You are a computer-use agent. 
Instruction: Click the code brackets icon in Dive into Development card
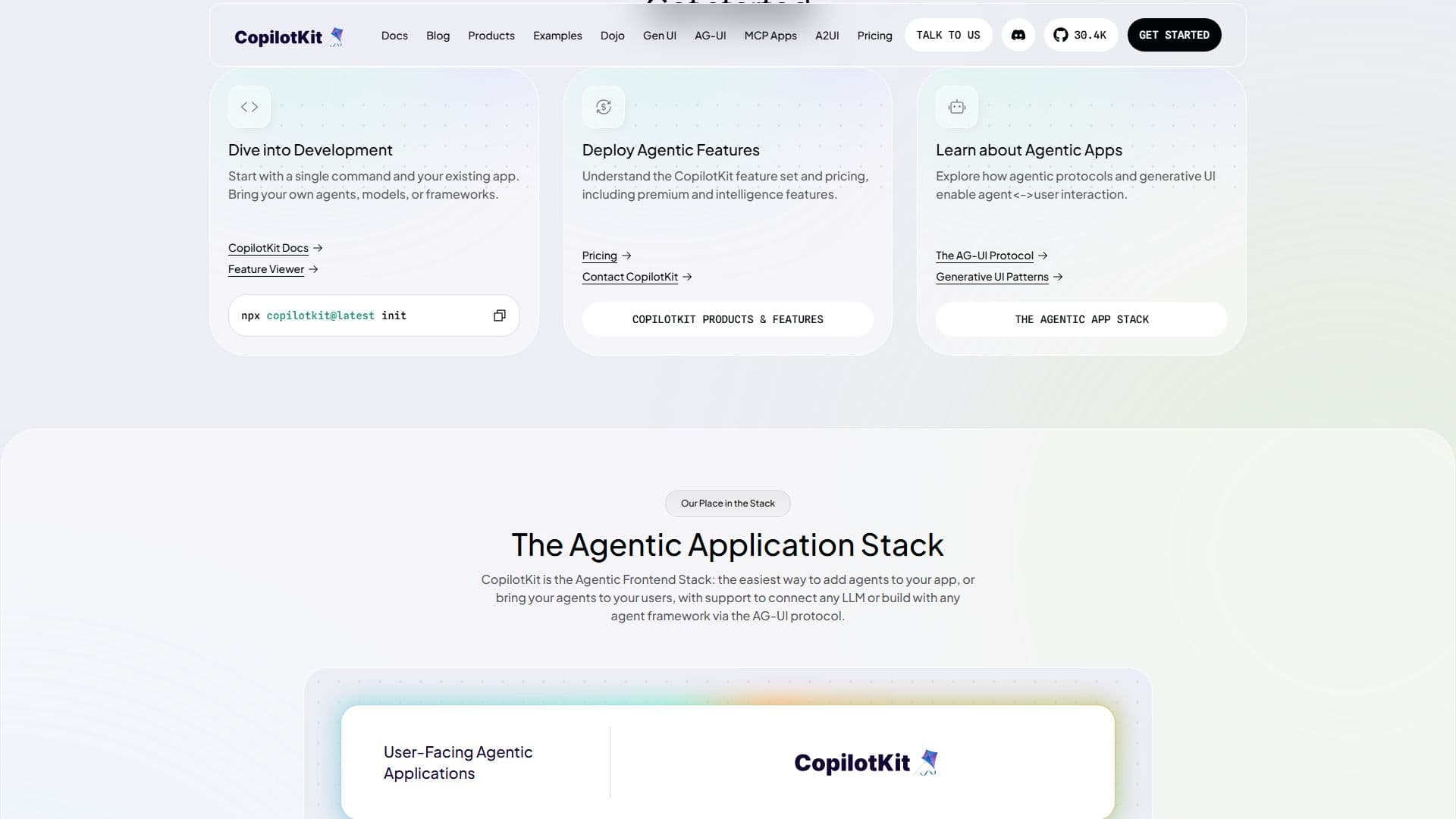point(249,107)
